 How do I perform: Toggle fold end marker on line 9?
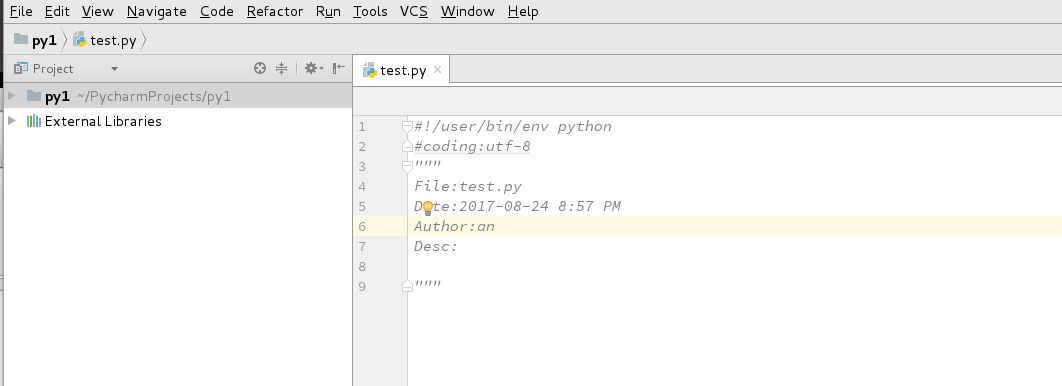(x=407, y=286)
